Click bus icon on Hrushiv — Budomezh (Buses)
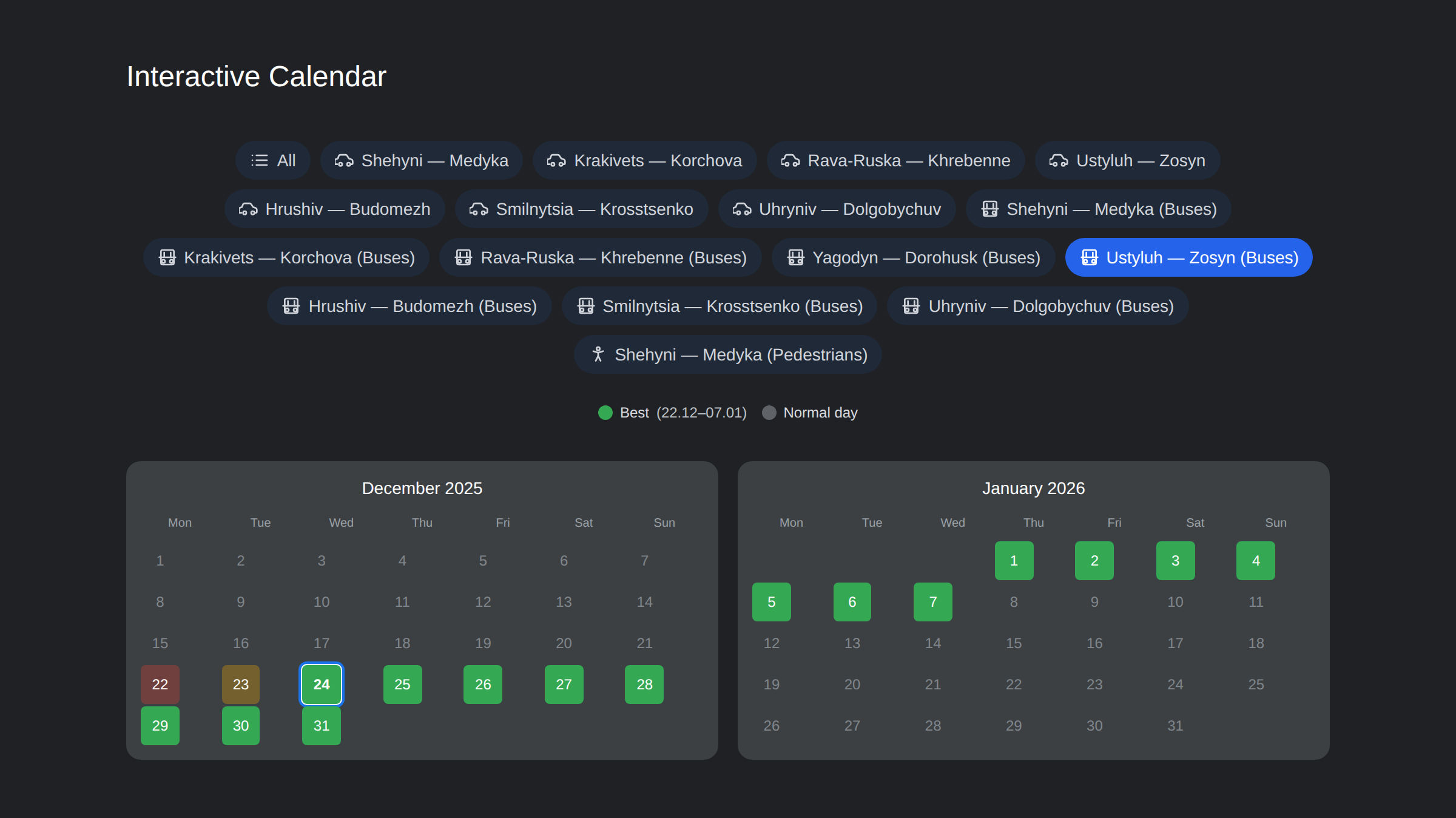Viewport: 1456px width, 818px height. 291,306
